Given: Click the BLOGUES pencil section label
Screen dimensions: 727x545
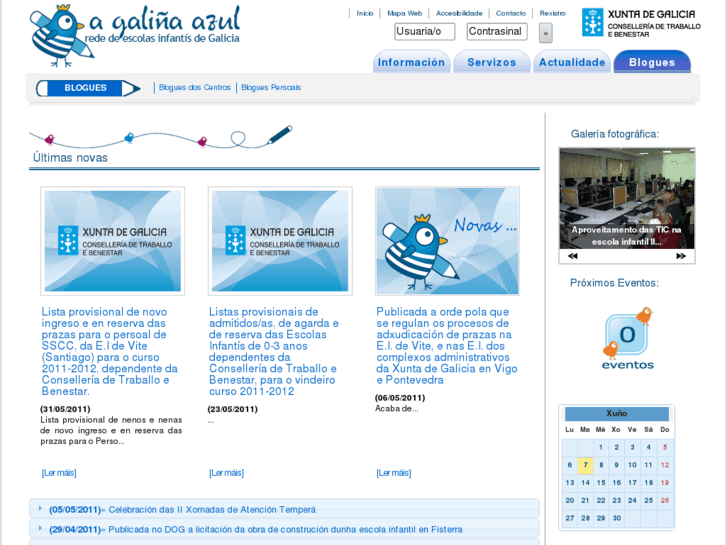Looking at the screenshot, I should [88, 88].
